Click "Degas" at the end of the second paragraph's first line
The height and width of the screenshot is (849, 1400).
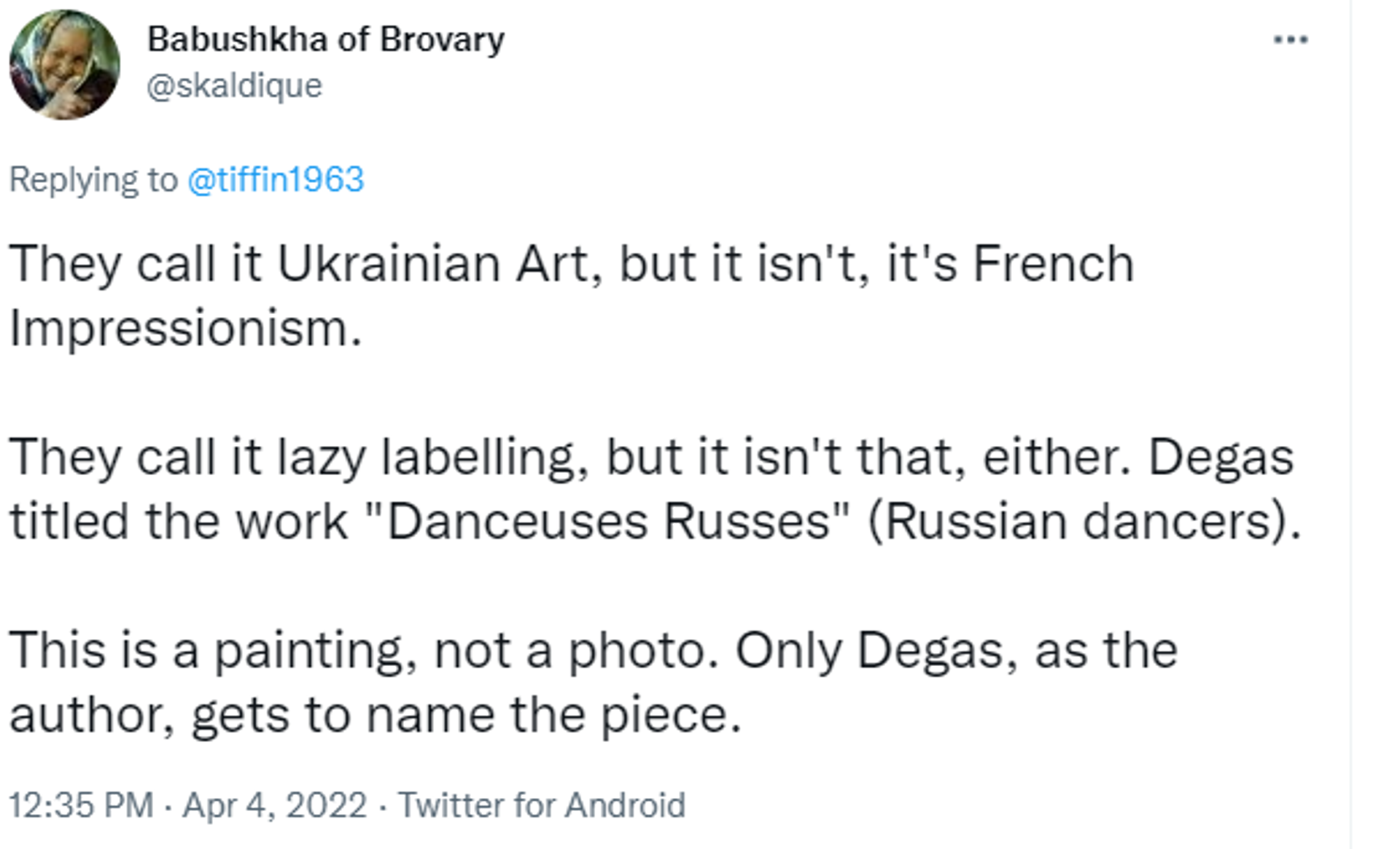tap(1221, 458)
